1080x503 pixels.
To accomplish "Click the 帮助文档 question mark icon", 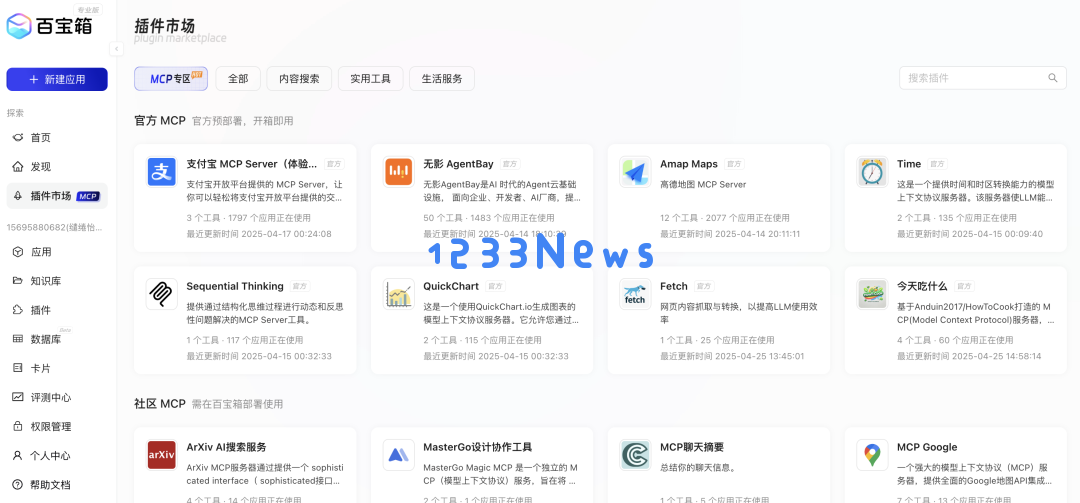I will pos(18,484).
